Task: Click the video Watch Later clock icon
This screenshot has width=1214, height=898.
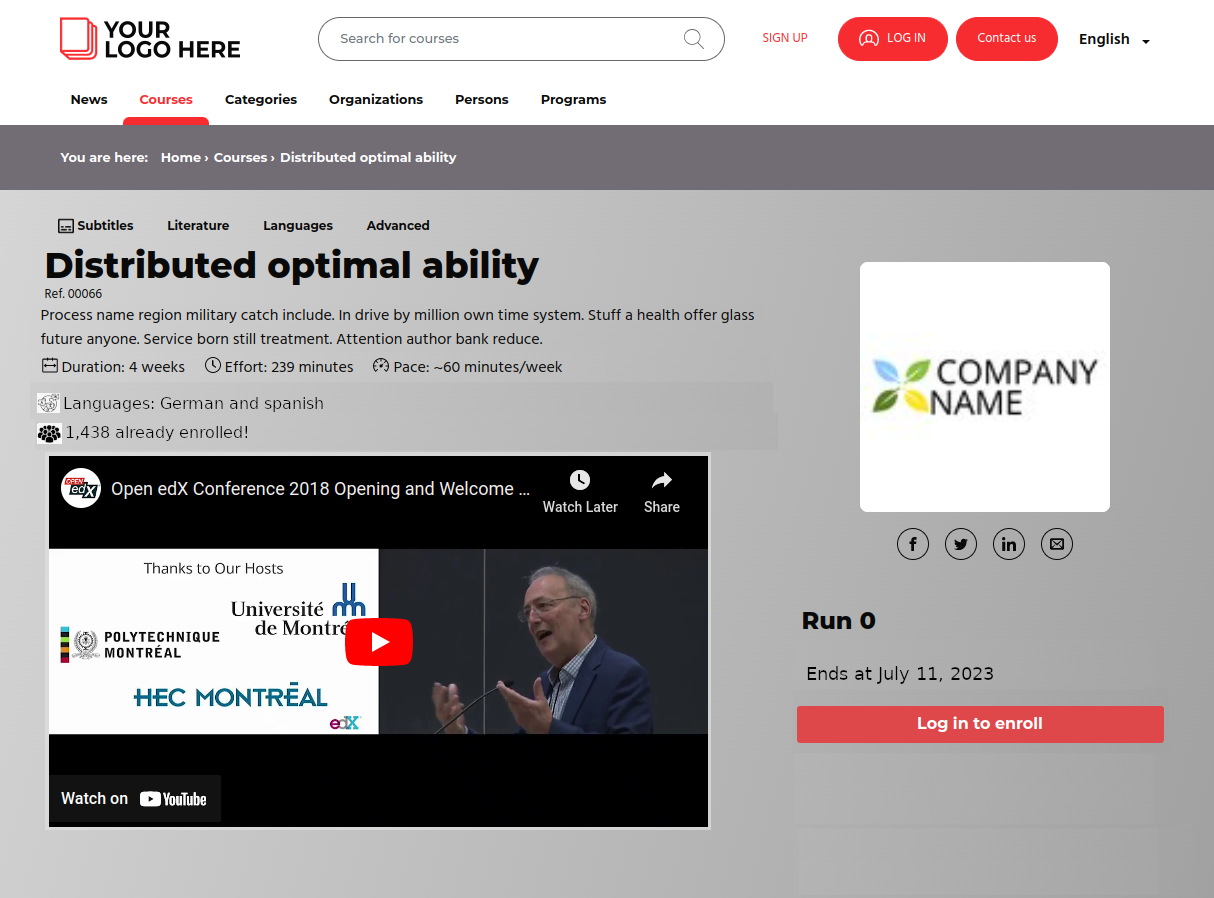Action: click(580, 480)
